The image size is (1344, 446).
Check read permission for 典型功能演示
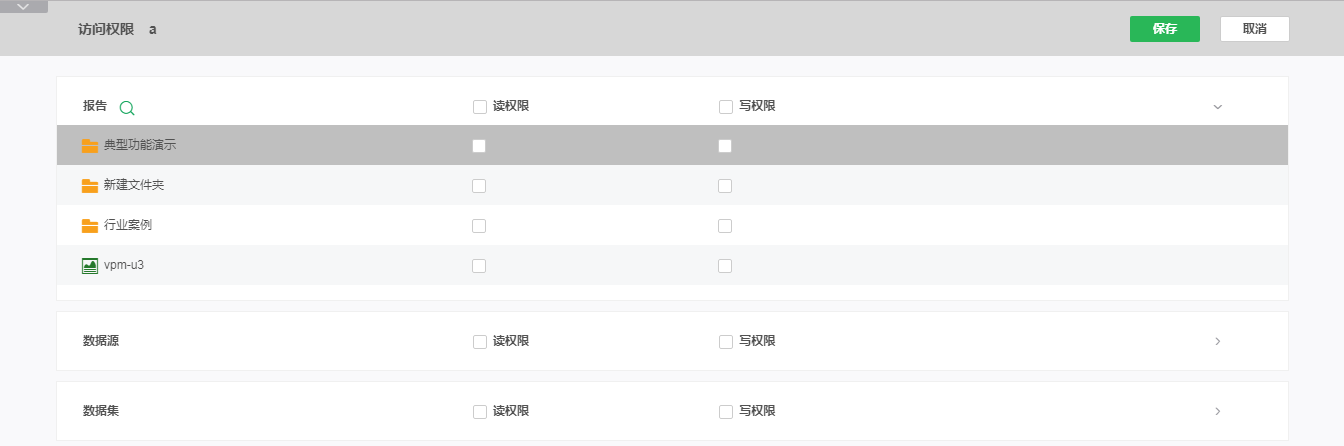pyautogui.click(x=479, y=146)
